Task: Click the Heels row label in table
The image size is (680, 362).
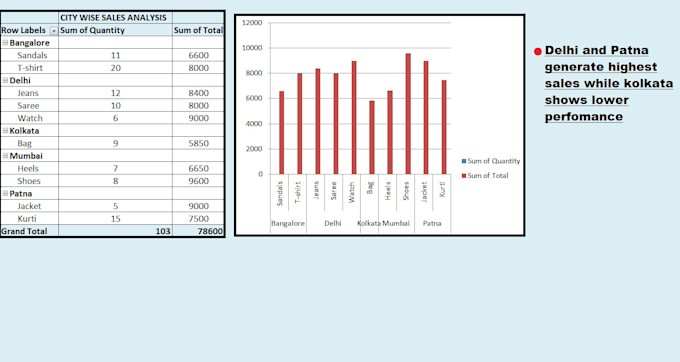Action: 28,168
